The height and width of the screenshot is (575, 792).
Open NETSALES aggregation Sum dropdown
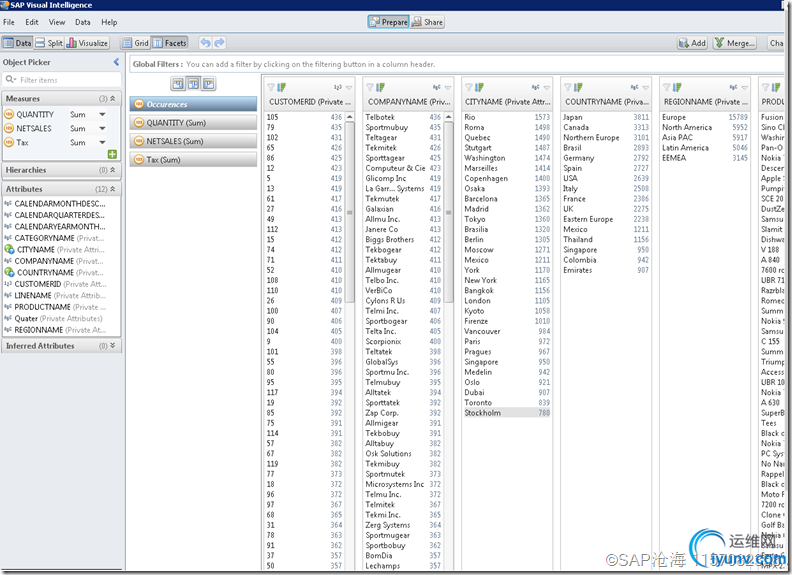click(x=102, y=129)
